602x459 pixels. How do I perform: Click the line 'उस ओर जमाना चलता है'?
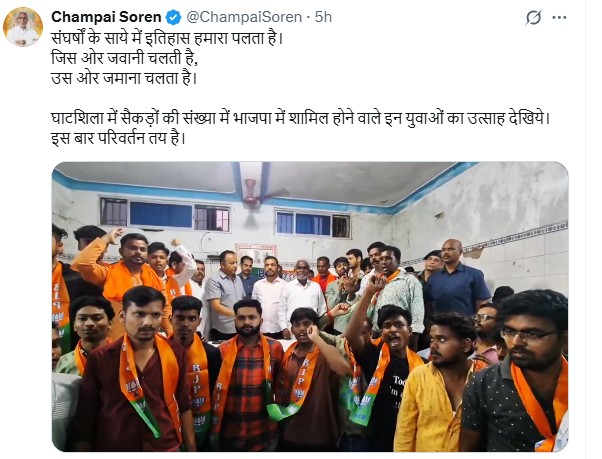coord(124,79)
